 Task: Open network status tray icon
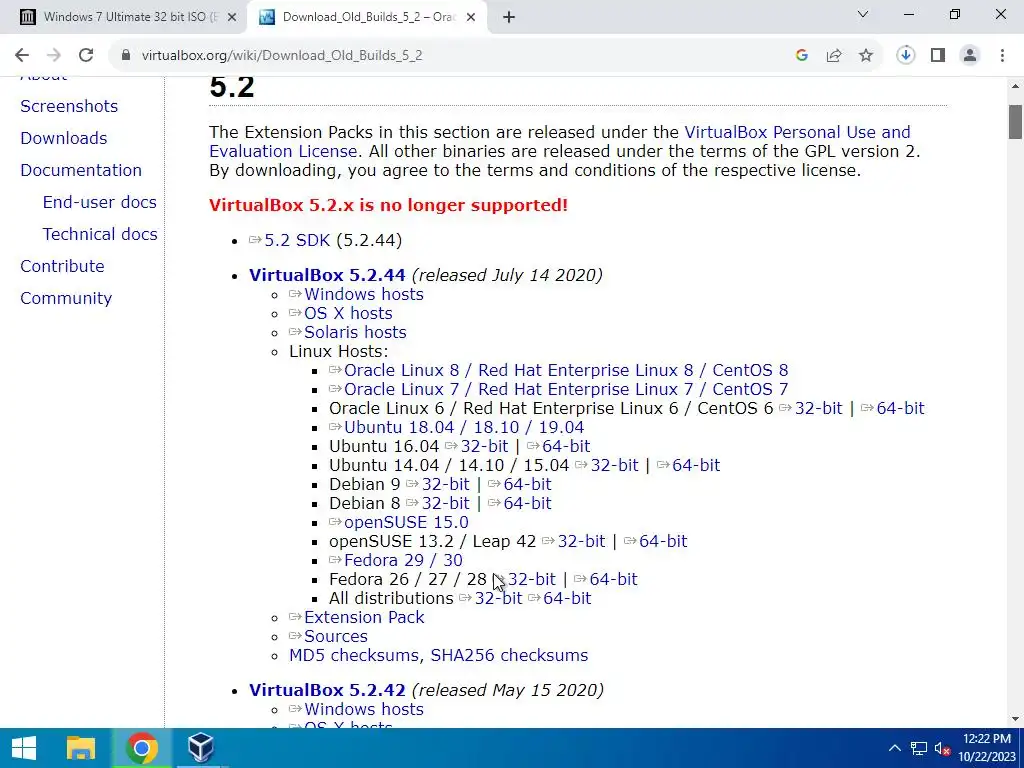pyautogui.click(x=919, y=748)
